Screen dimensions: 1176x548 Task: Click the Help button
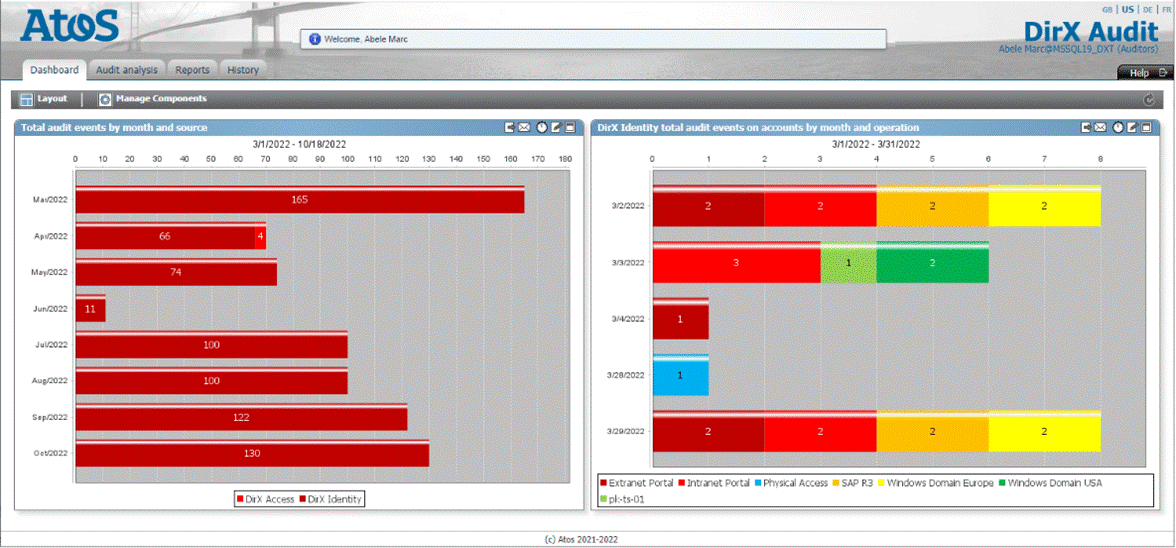(1142, 73)
